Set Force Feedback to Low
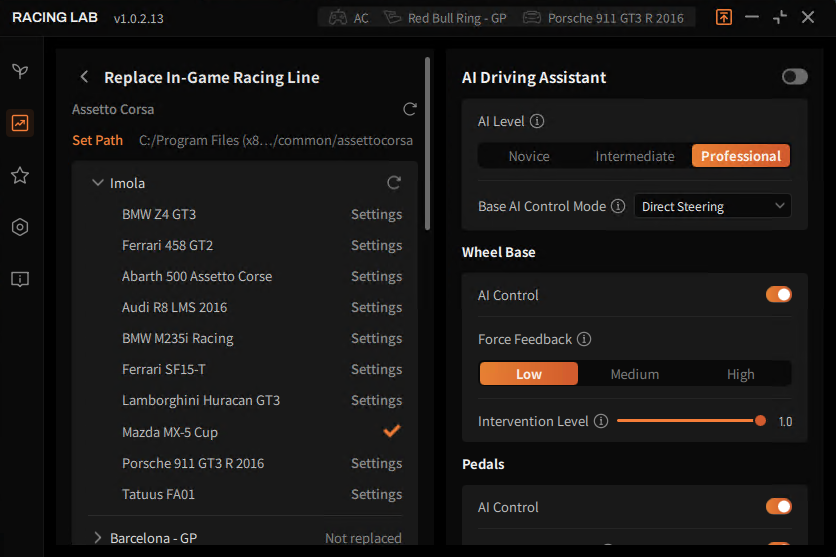The width and height of the screenshot is (836, 557). click(528, 374)
